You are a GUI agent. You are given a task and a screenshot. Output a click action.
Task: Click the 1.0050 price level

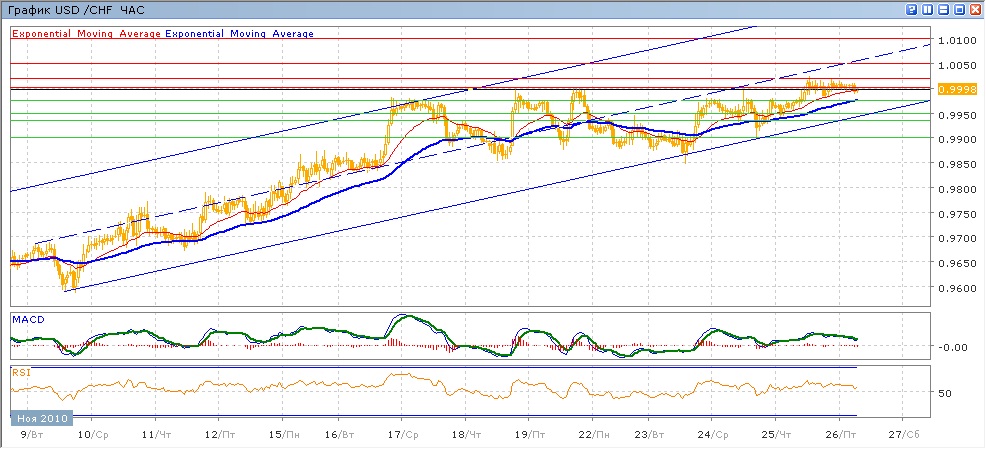(x=956, y=65)
